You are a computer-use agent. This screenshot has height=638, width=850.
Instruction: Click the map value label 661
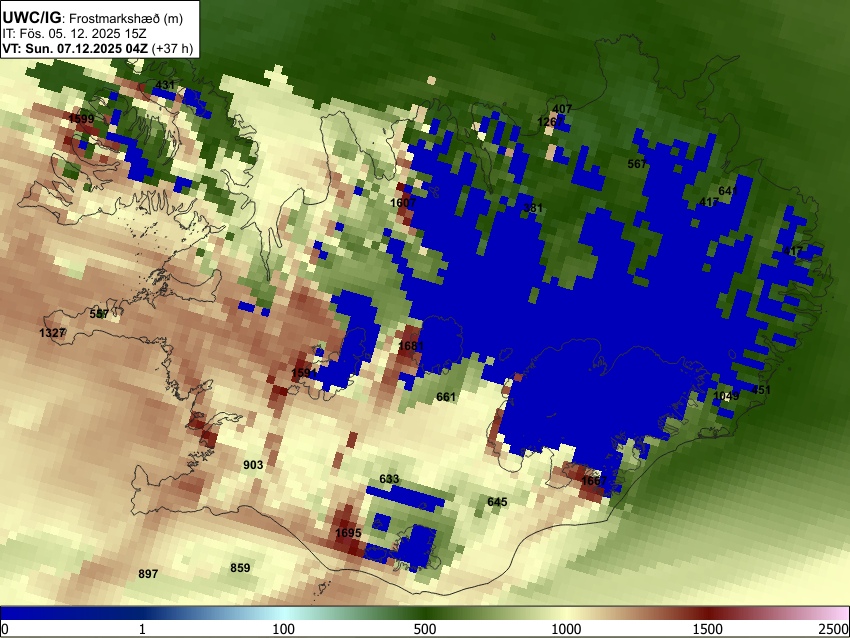(446, 397)
